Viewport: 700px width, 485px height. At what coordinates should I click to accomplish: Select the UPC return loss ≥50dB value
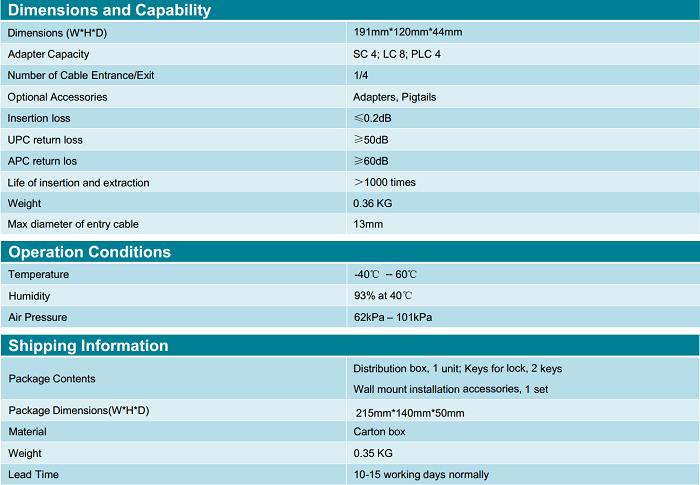(x=371, y=139)
